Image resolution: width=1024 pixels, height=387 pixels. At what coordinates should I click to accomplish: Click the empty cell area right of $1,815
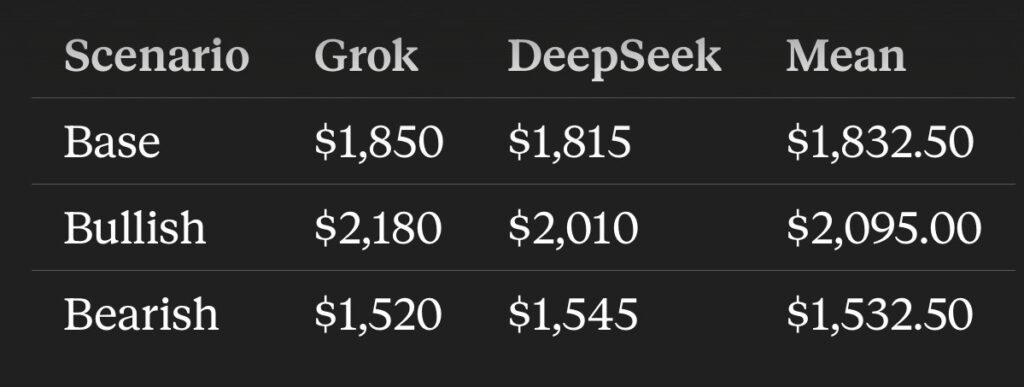point(709,142)
